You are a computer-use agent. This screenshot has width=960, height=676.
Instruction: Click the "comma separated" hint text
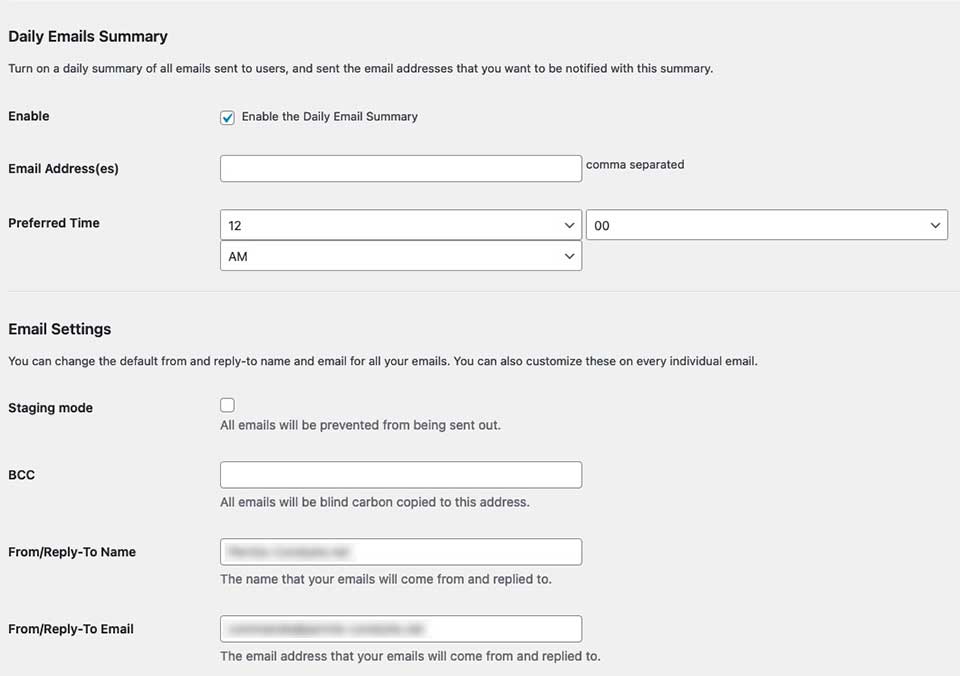click(x=635, y=165)
